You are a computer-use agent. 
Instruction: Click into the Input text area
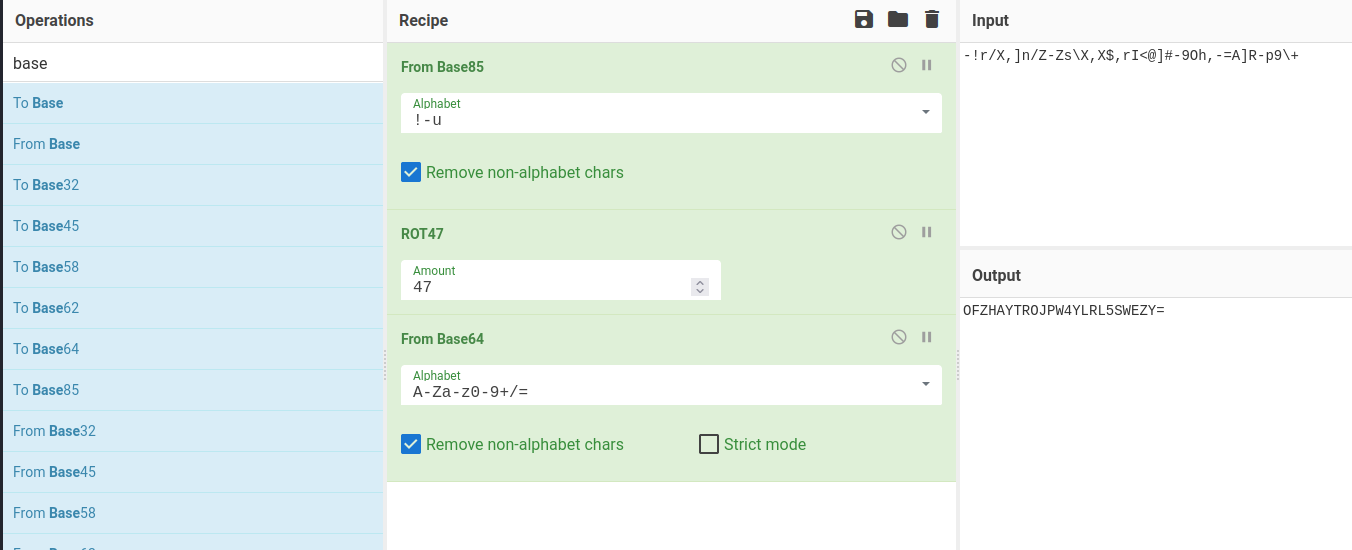[1155, 150]
